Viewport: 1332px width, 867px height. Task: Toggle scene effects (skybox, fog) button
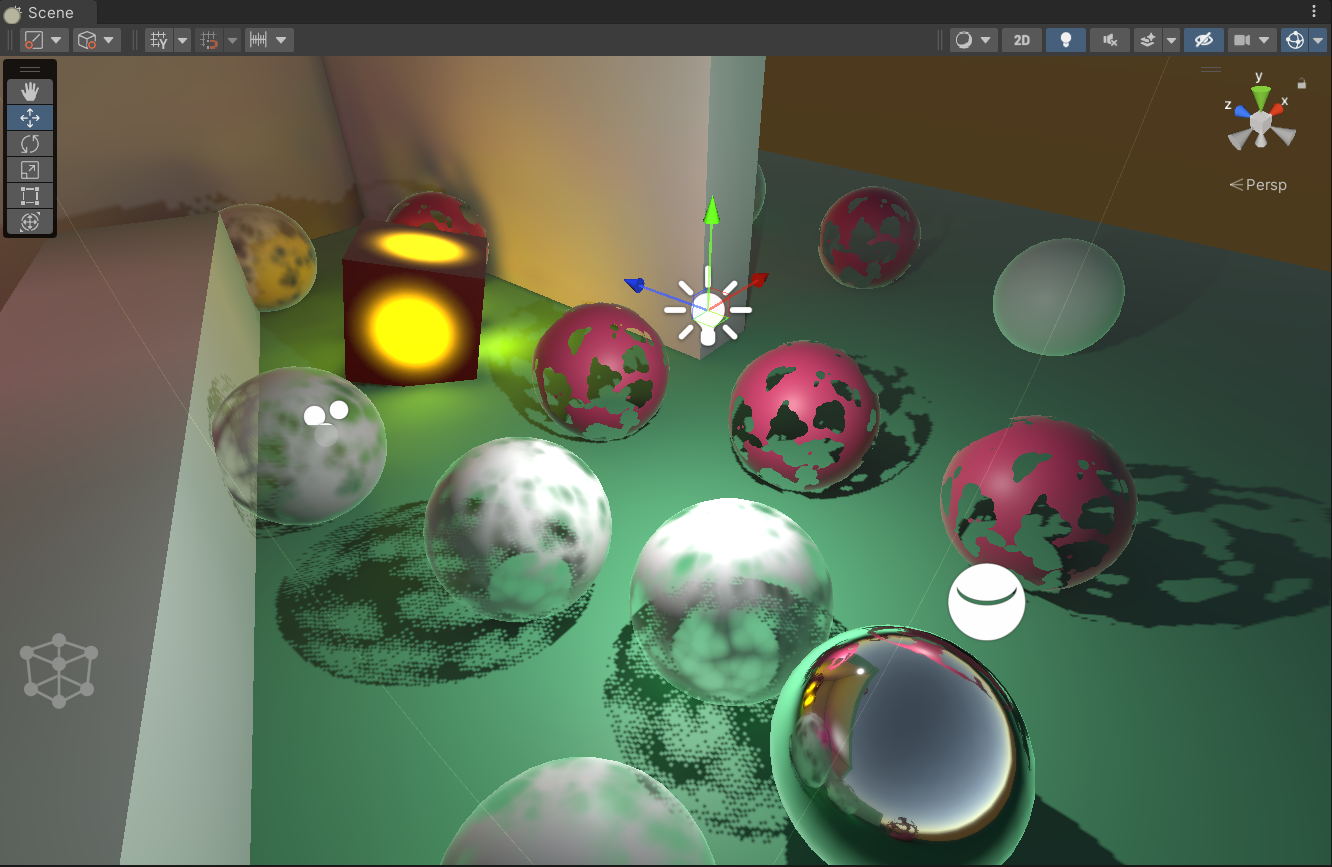tap(1148, 40)
